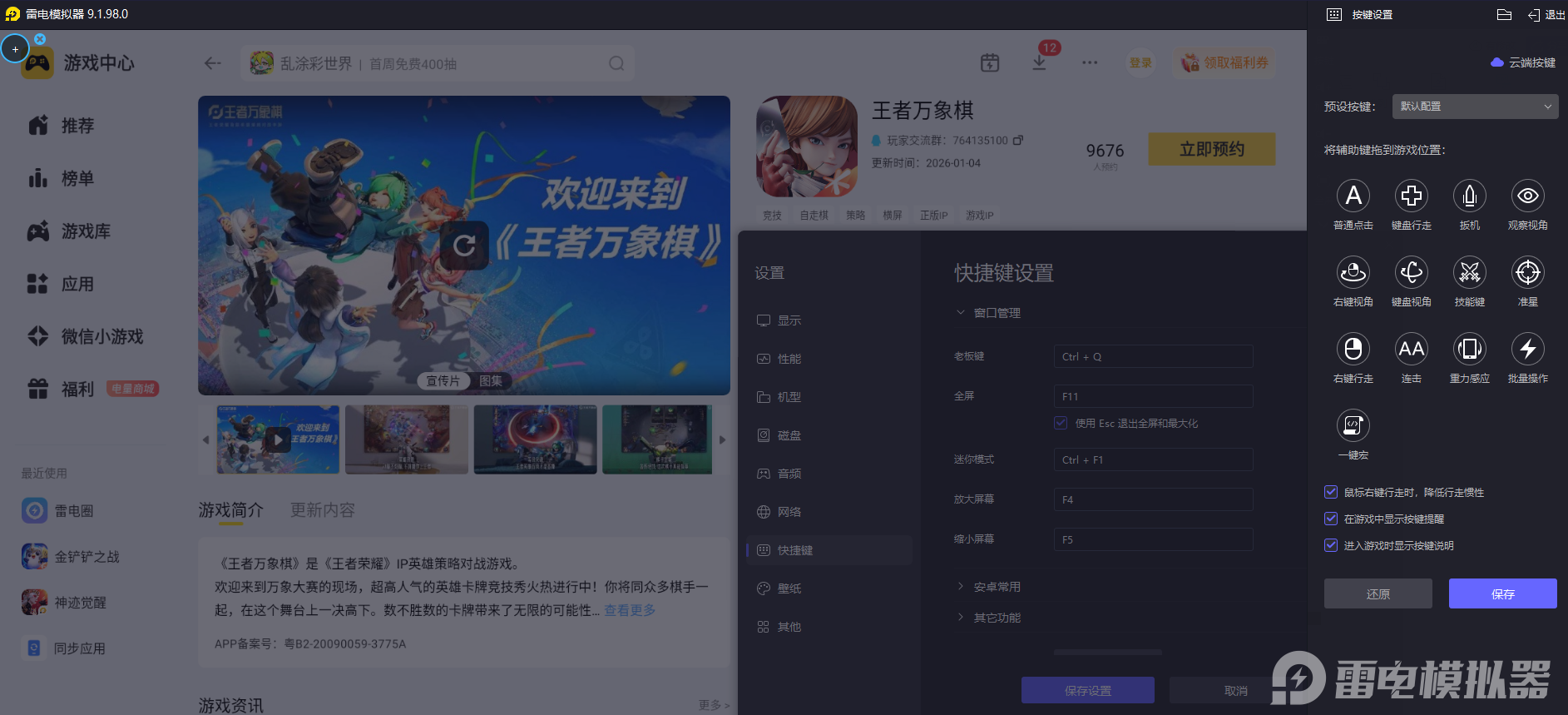The height and width of the screenshot is (715, 1568).
Task: Choose the 重力感应 phone icon
Action: click(1470, 349)
